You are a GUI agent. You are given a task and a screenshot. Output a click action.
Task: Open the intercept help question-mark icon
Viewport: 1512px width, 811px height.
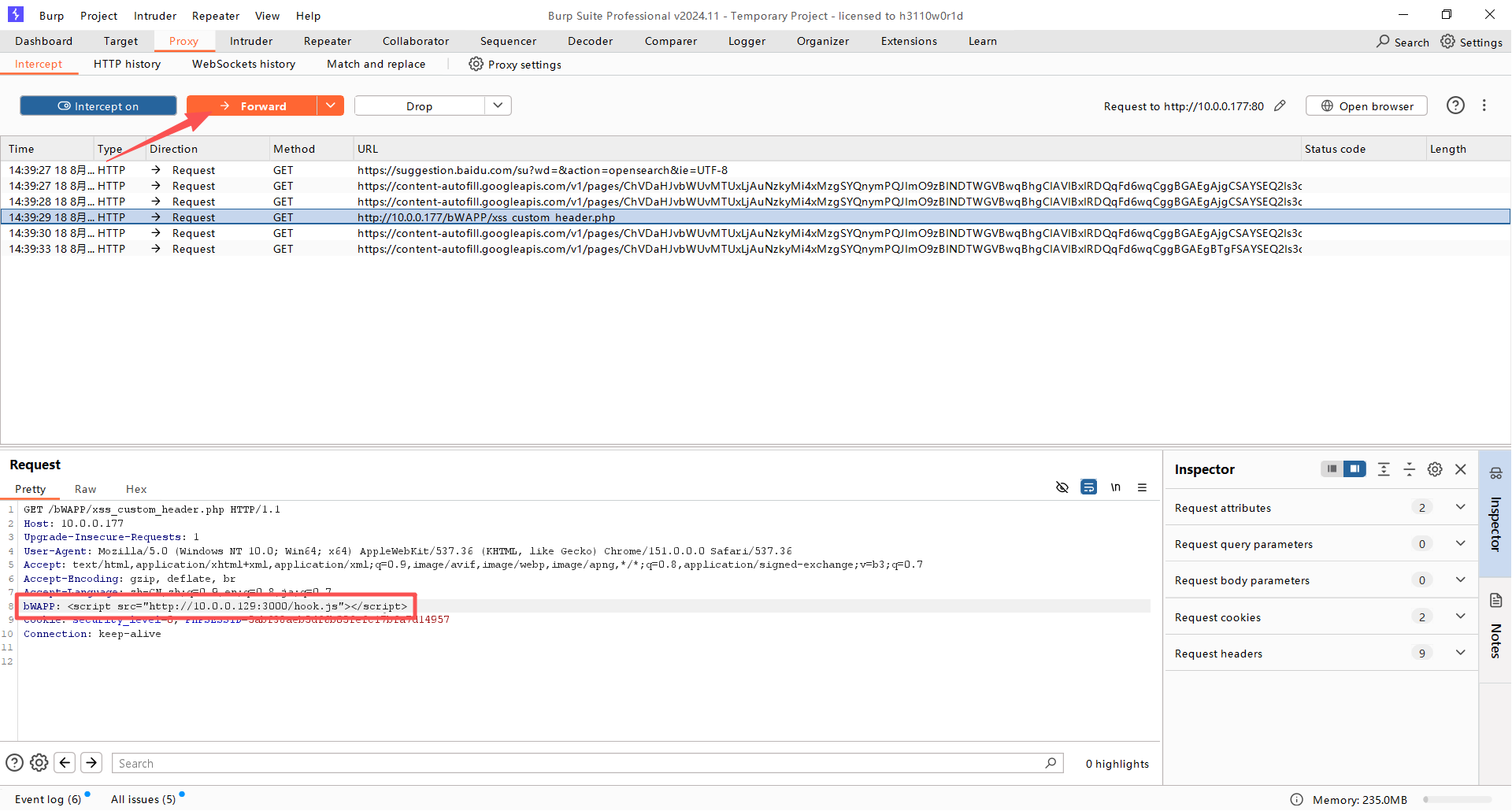[x=1455, y=106]
